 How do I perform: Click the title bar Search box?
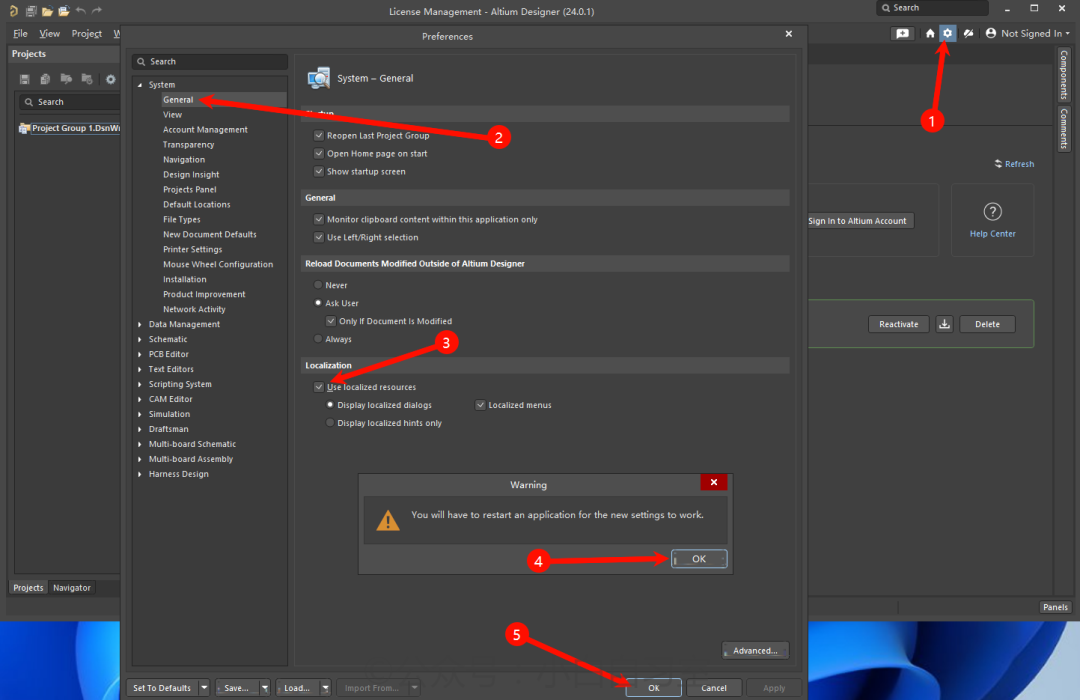(933, 8)
